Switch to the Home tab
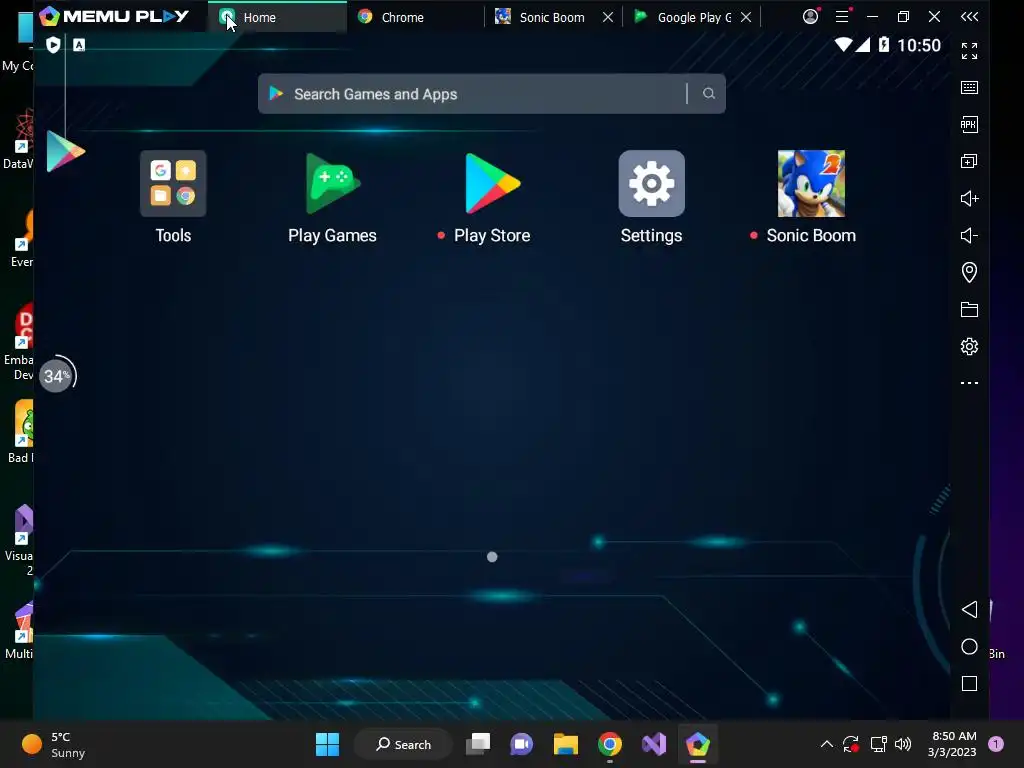The height and width of the screenshot is (768, 1024). [x=278, y=17]
